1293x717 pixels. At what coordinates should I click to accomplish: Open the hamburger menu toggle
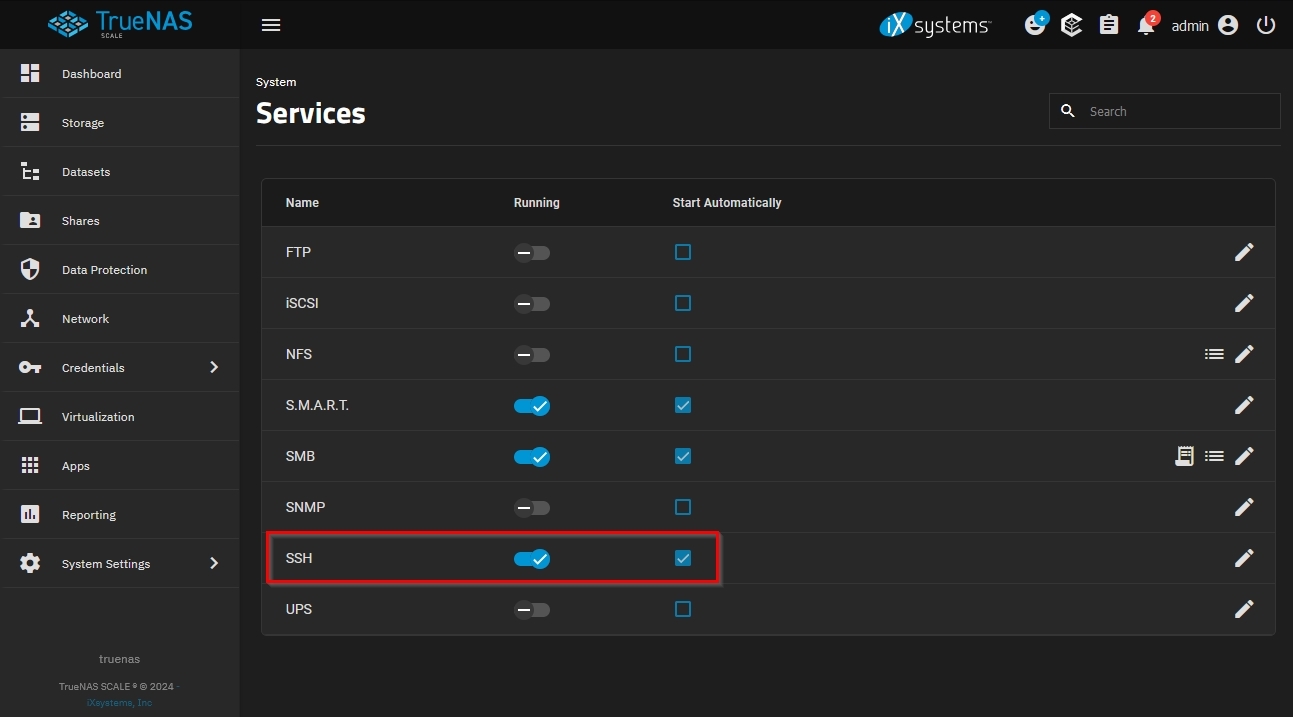271,25
